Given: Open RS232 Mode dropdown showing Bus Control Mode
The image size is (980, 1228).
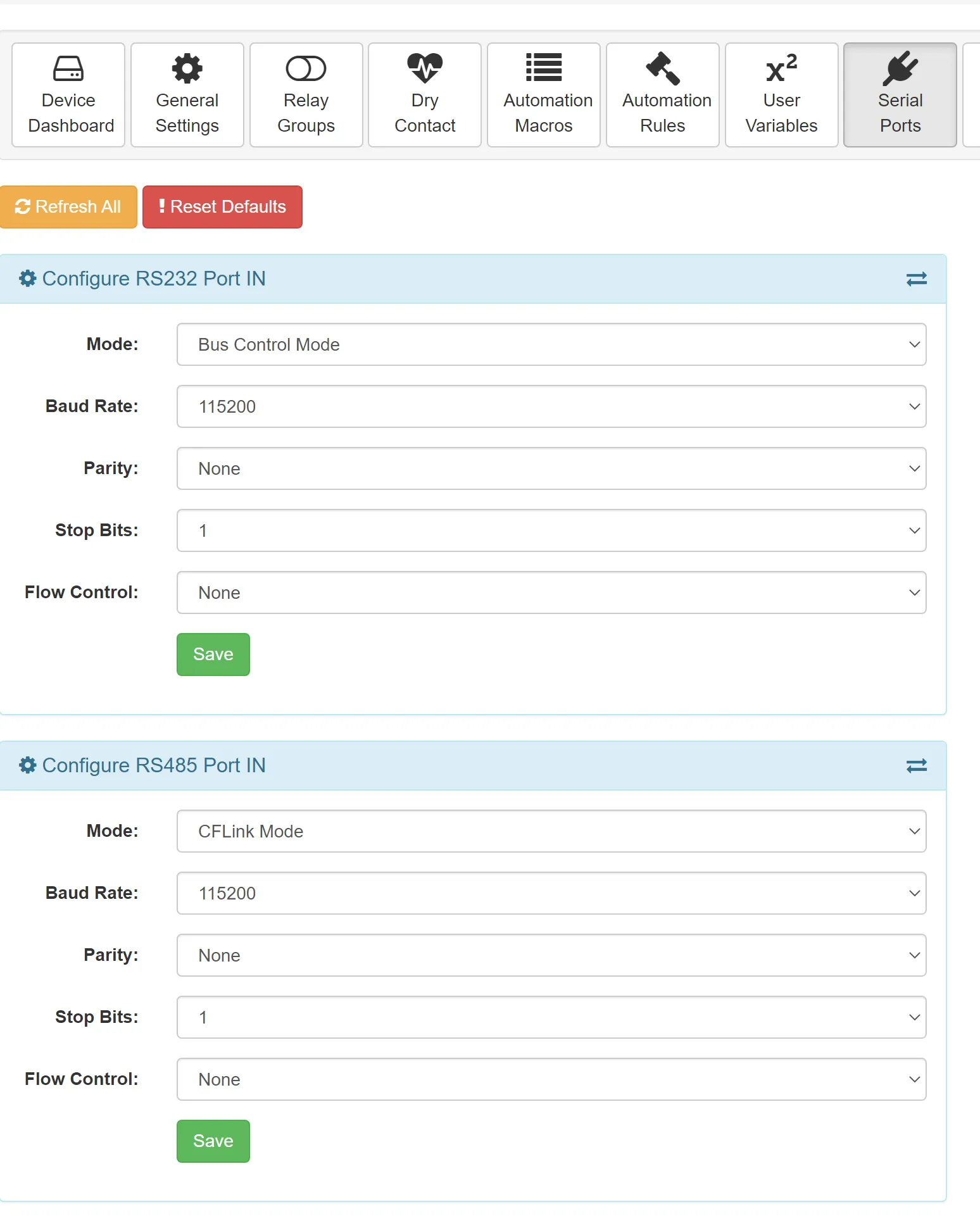Looking at the screenshot, I should [x=551, y=344].
